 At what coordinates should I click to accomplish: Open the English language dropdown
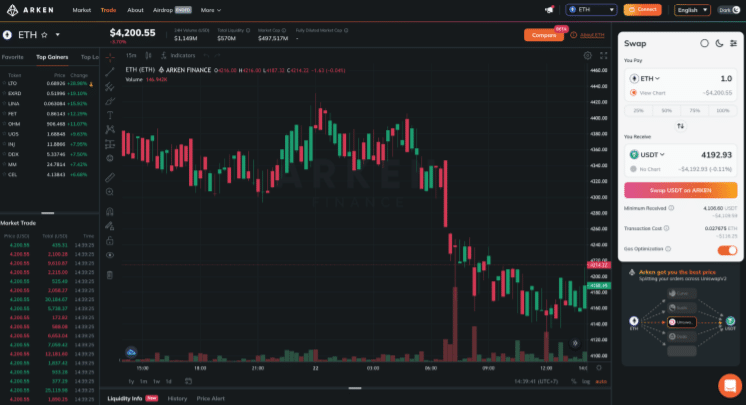tap(692, 10)
